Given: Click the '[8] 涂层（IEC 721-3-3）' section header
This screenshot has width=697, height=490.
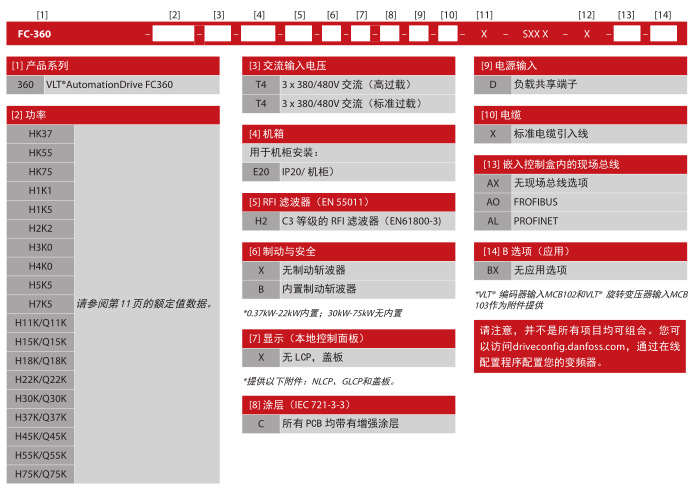Looking at the screenshot, I should point(348,405).
